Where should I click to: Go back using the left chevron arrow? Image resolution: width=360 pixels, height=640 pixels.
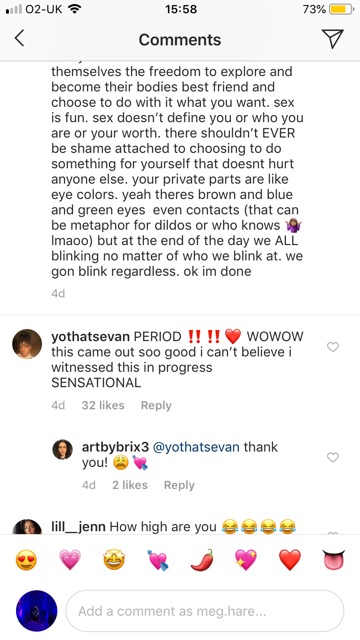19,39
